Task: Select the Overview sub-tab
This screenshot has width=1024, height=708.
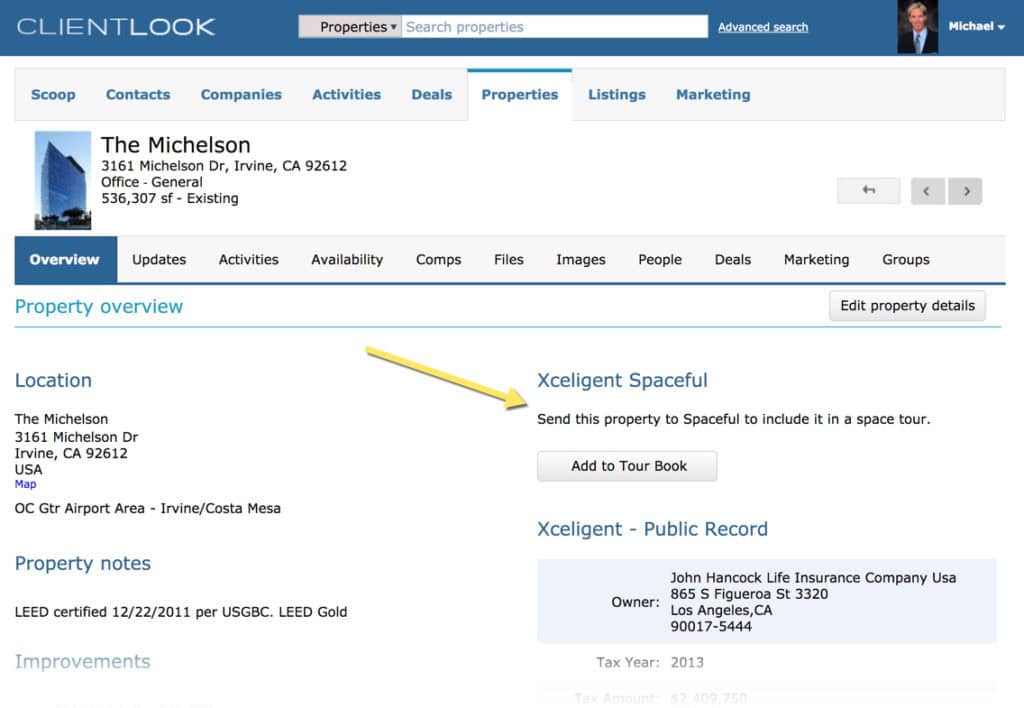Action: point(65,259)
